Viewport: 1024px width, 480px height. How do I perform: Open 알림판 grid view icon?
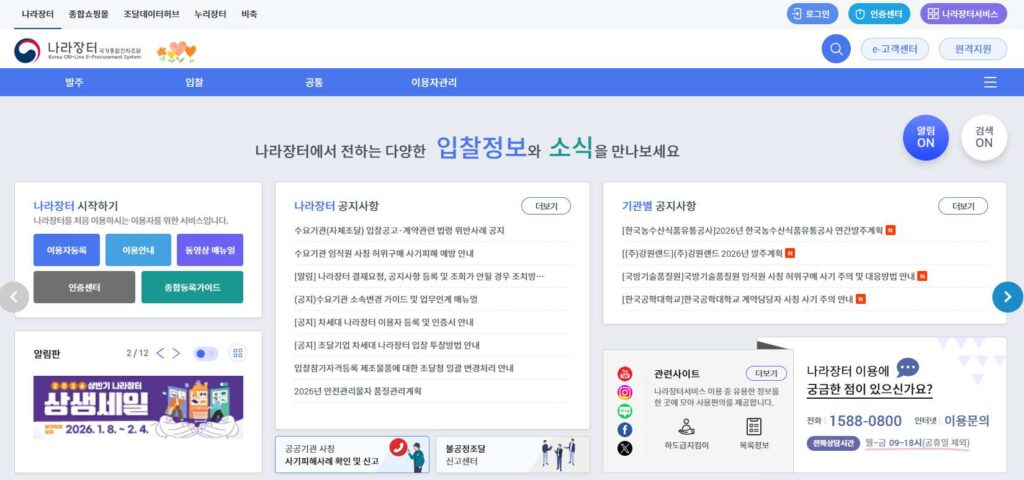238,353
